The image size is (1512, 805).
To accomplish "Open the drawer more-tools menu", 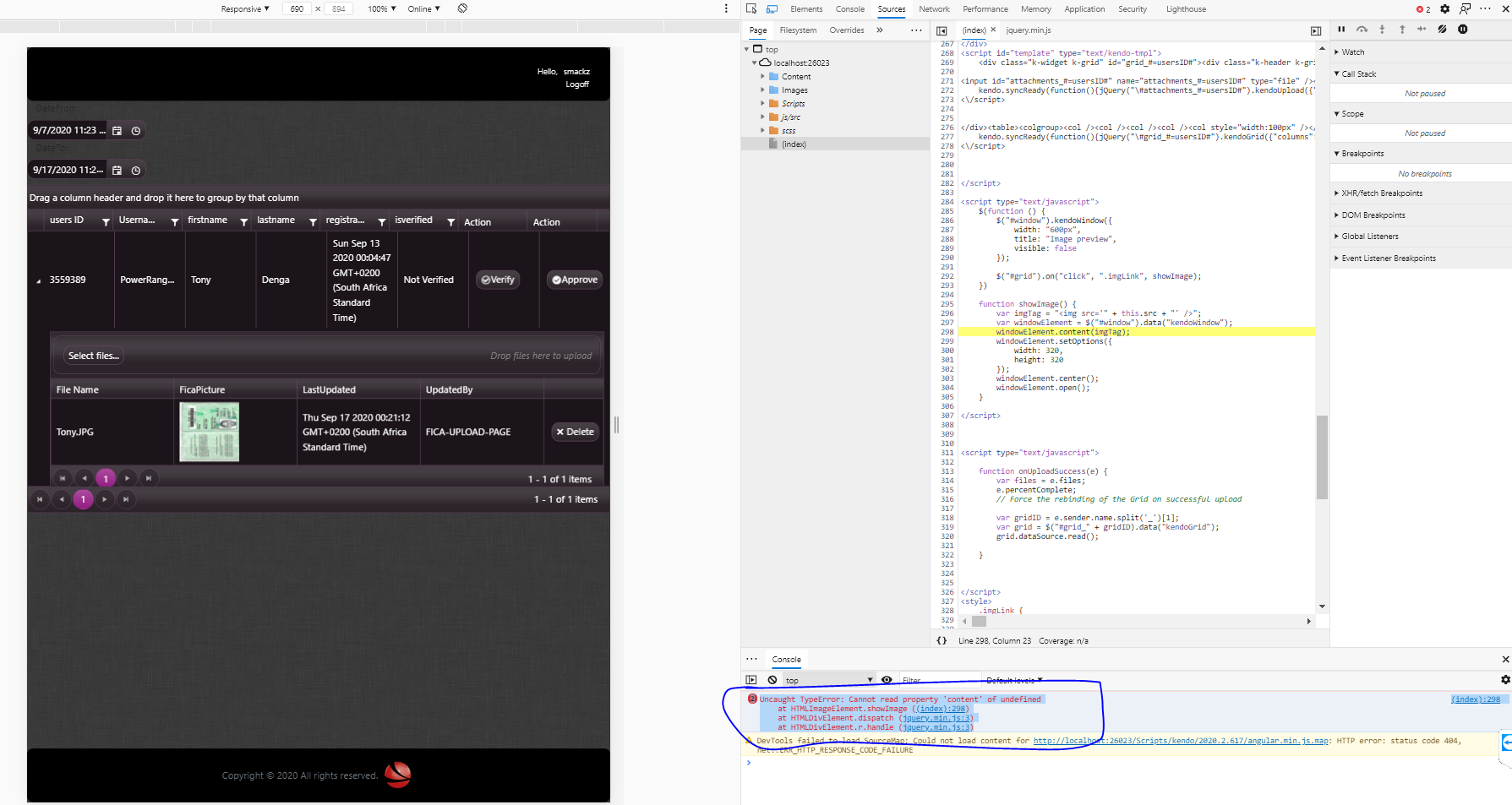I will [751, 659].
